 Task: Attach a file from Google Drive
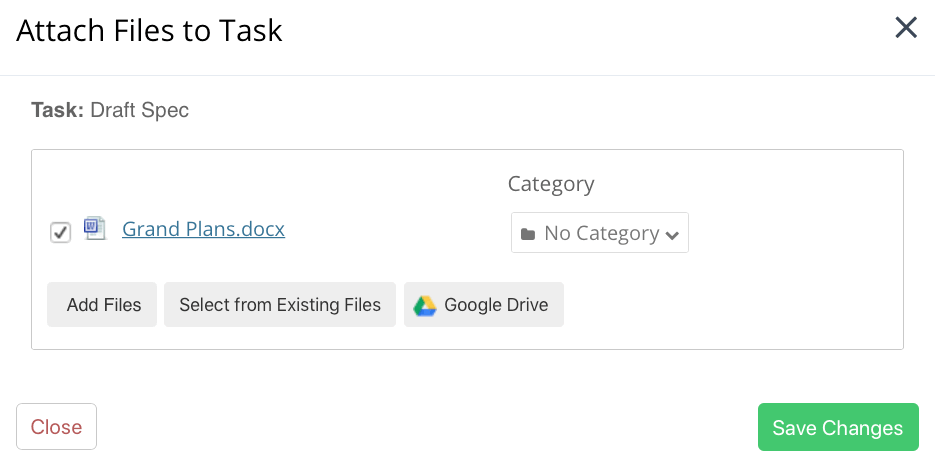tap(484, 305)
